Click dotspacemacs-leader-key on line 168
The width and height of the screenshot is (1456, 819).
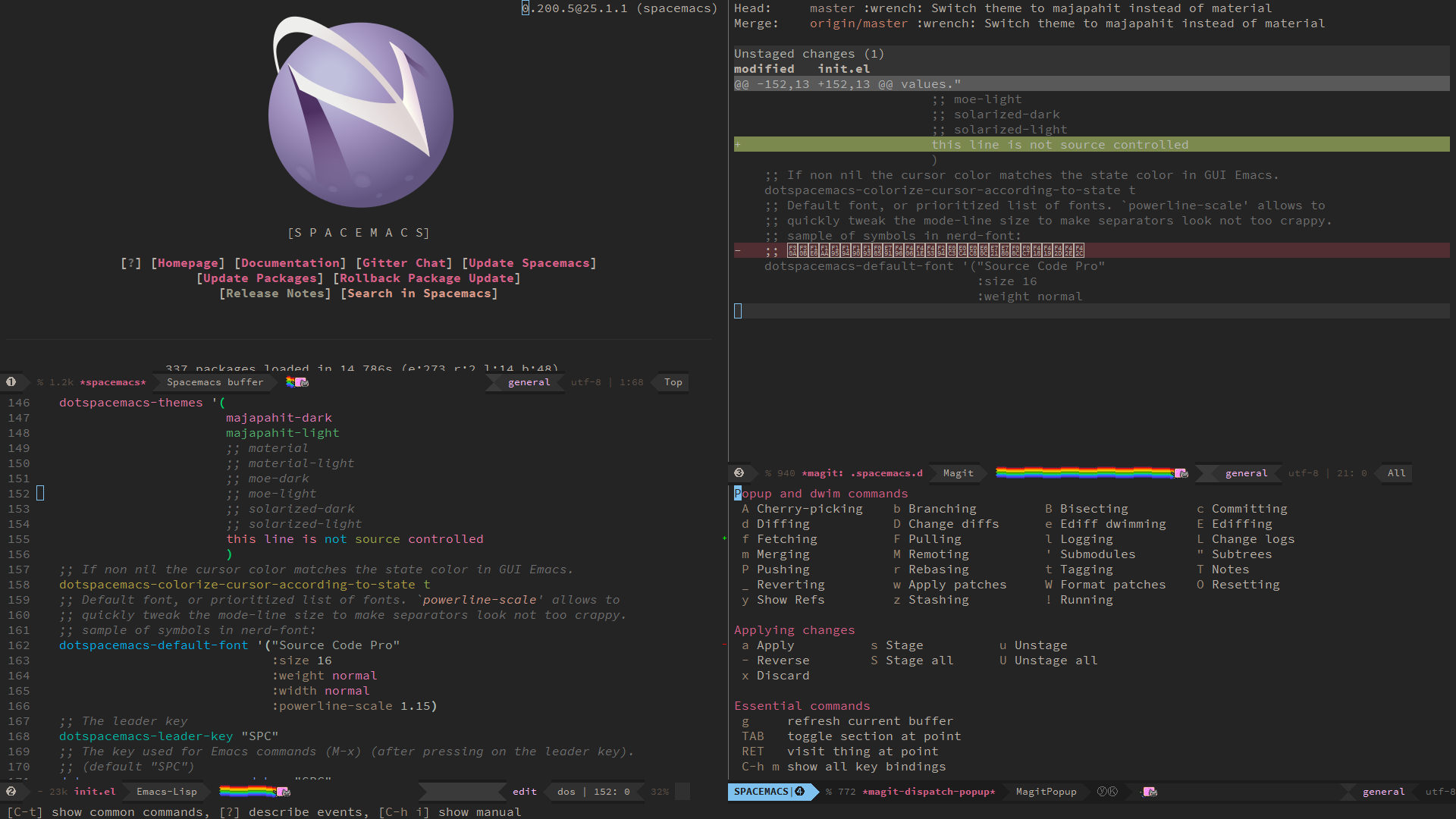point(146,736)
